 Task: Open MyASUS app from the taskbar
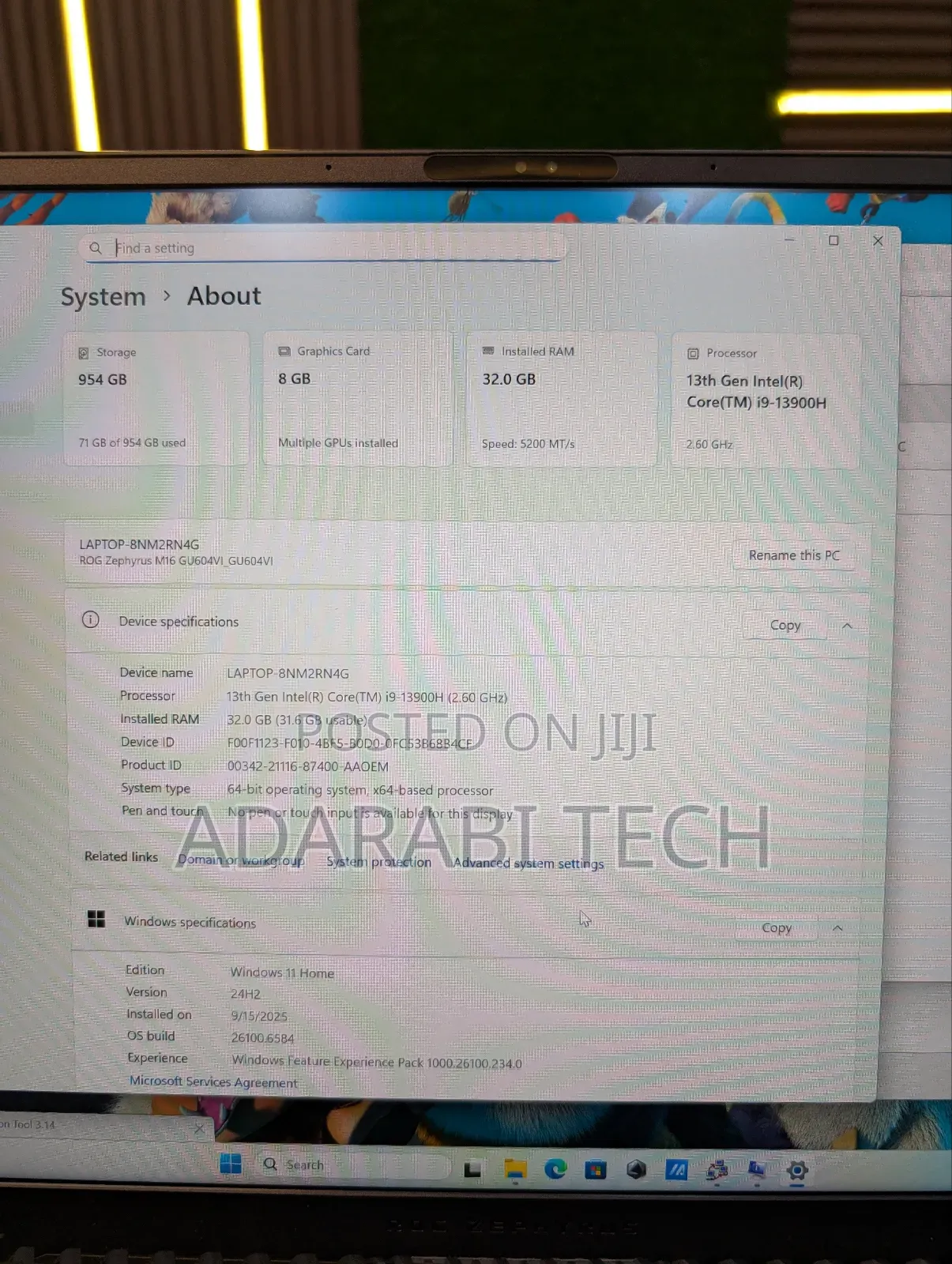point(676,1170)
